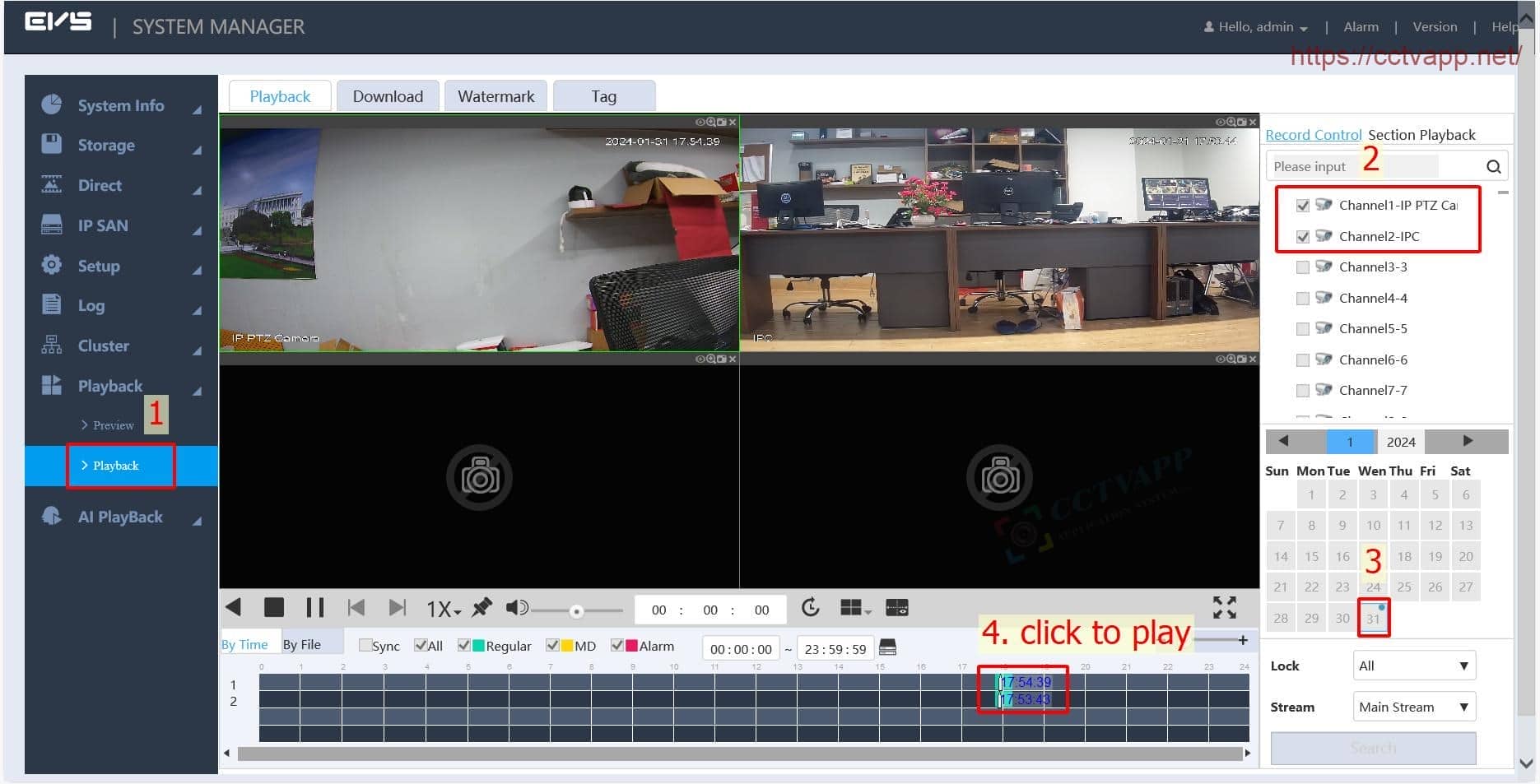Jump to the next frame icon
The width and height of the screenshot is (1540, 784).
pos(397,608)
